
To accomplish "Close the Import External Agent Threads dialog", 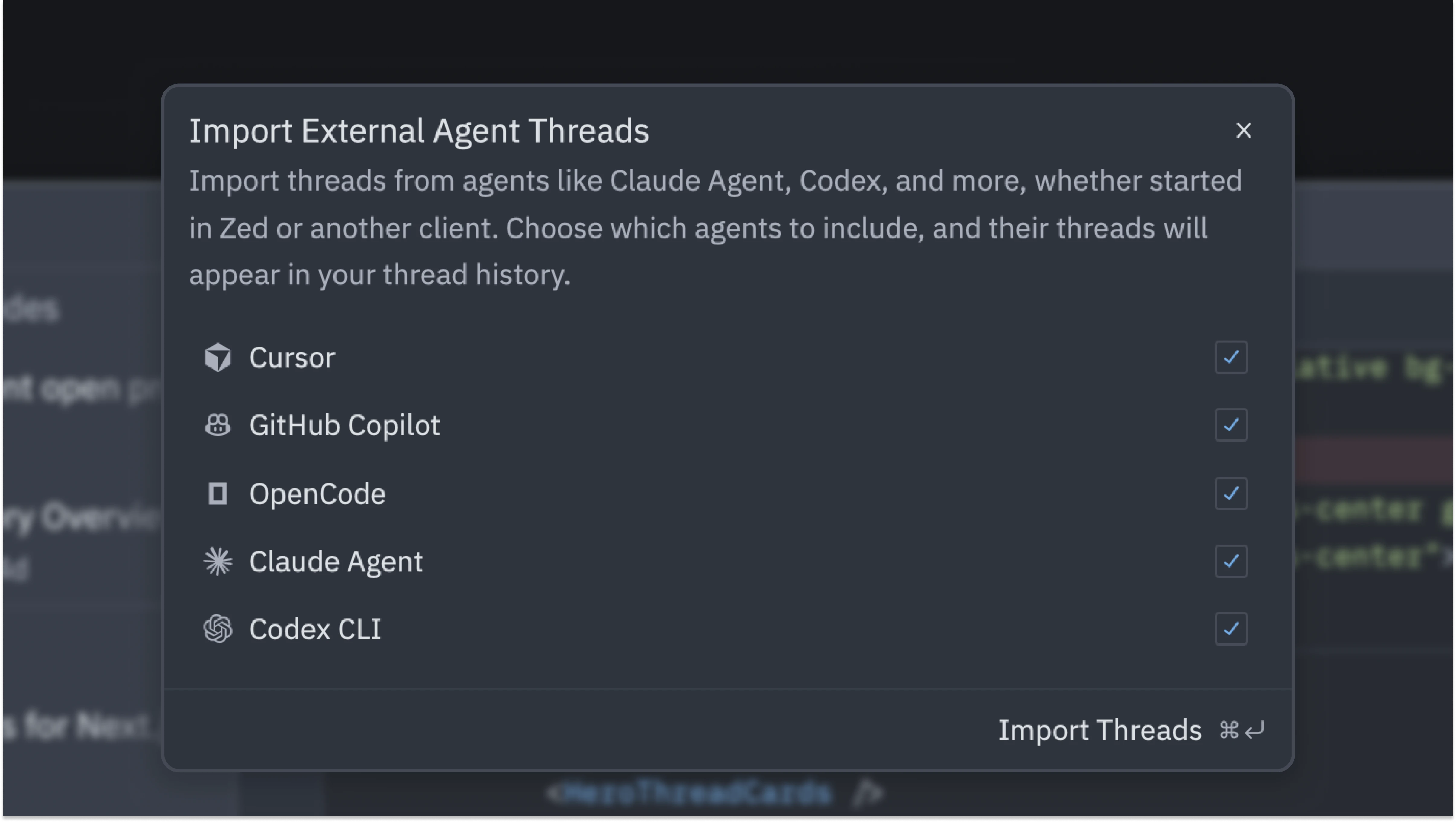I will coord(1243,131).
